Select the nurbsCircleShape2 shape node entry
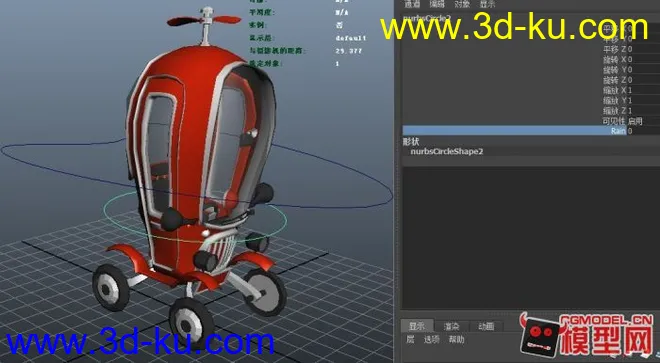 click(447, 152)
